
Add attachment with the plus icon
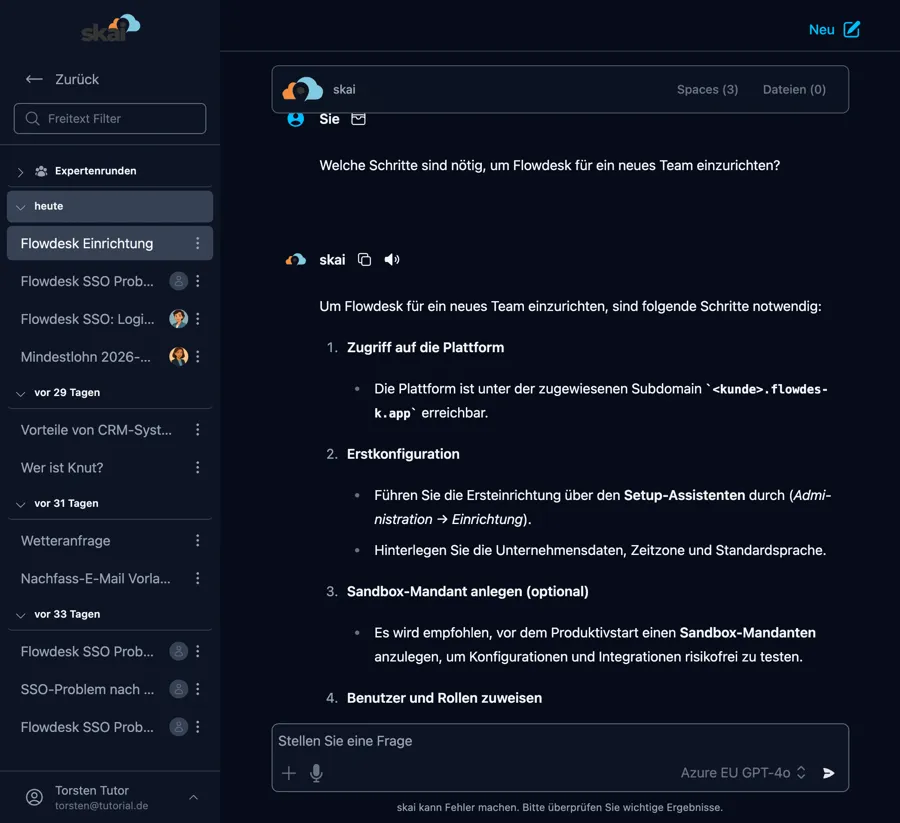pyautogui.click(x=289, y=773)
